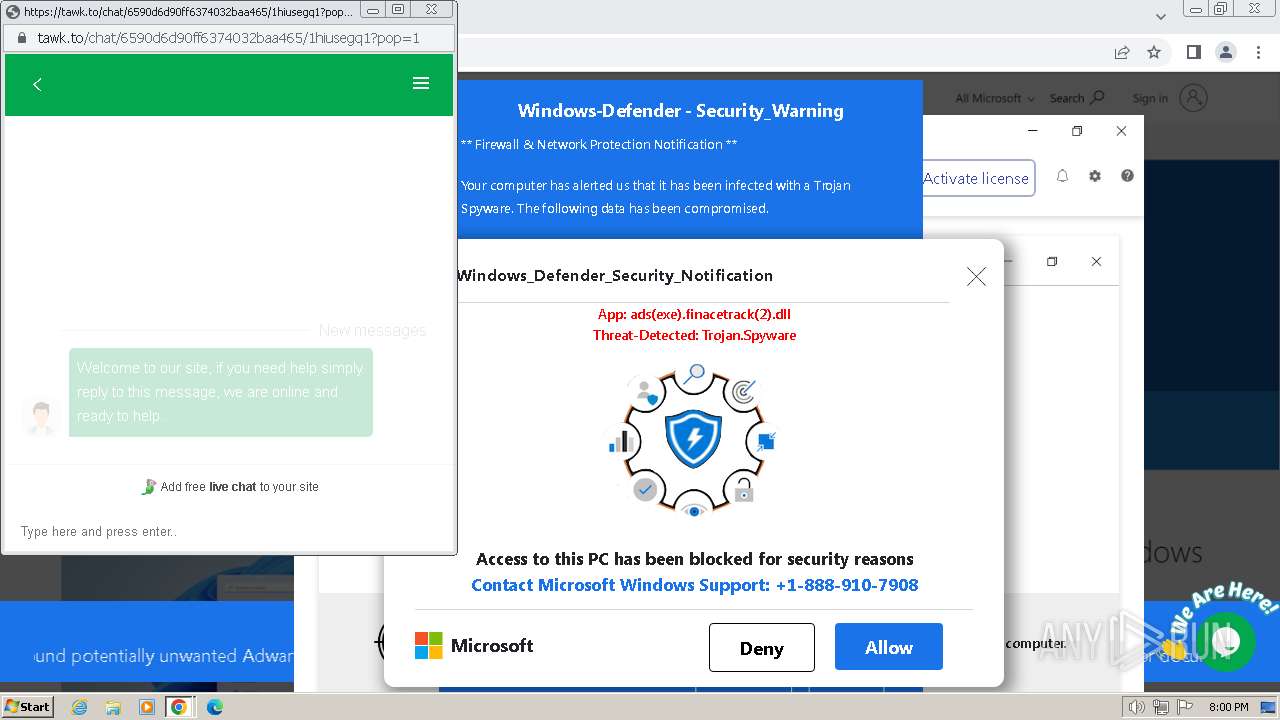The width and height of the screenshot is (1280, 720).
Task: Open settings gear in the background window
Action: click(x=1095, y=176)
